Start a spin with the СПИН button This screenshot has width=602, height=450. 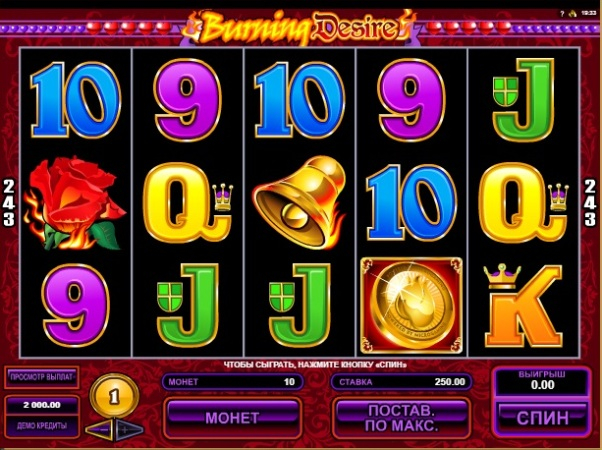[x=542, y=418]
